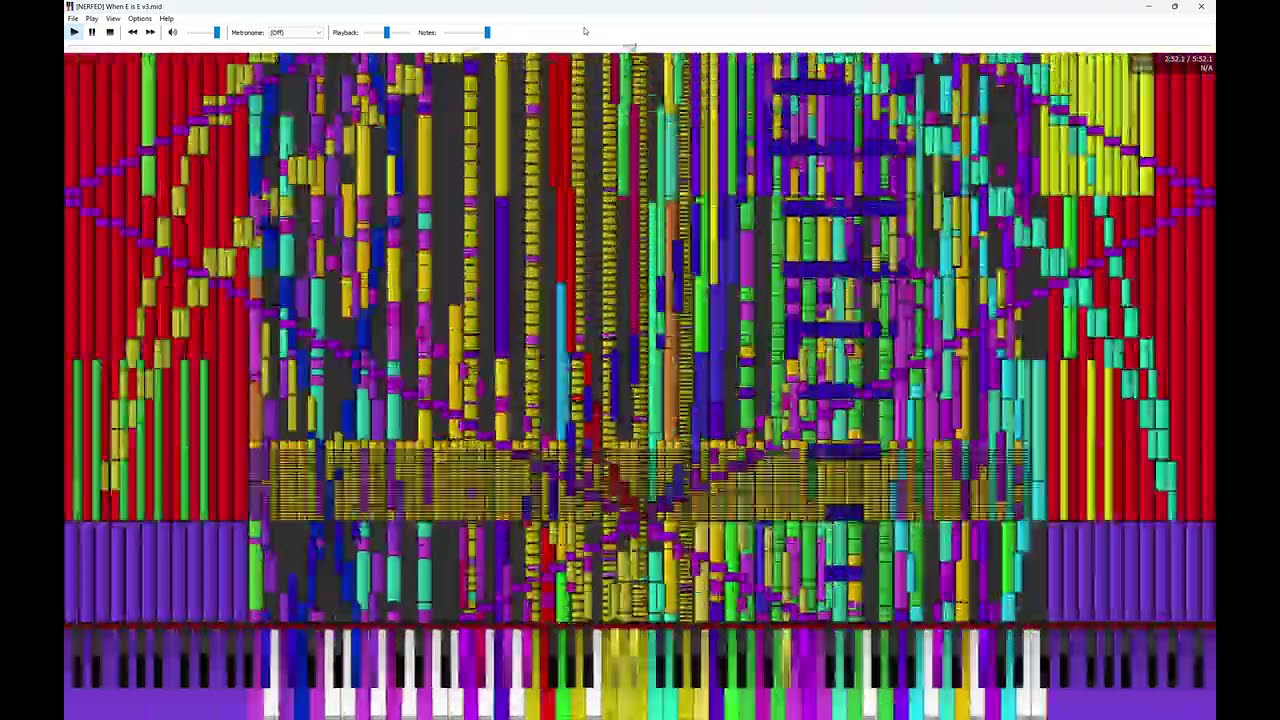The image size is (1280, 720).
Task: Open the Help menu
Action: (166, 19)
